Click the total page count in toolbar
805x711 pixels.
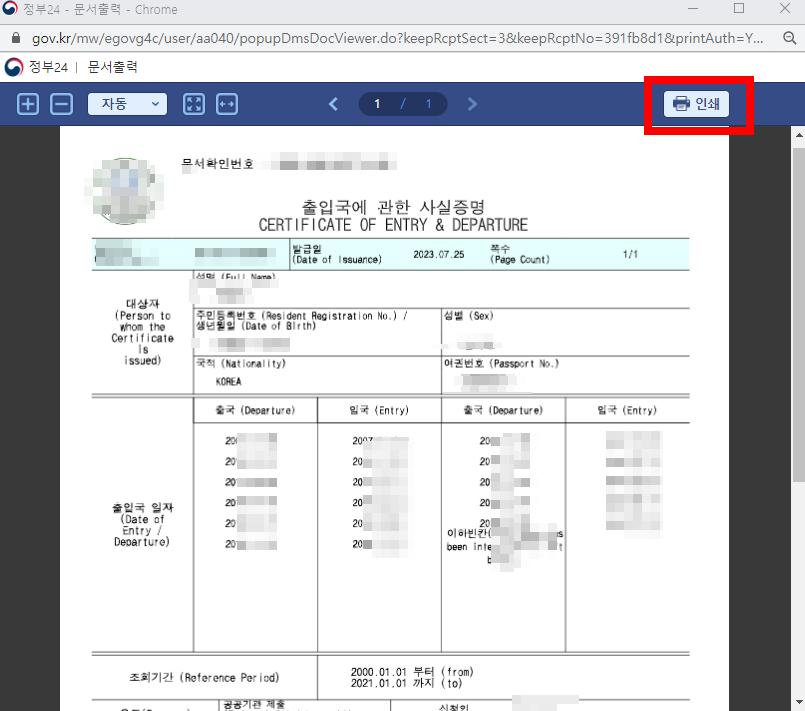[429, 104]
